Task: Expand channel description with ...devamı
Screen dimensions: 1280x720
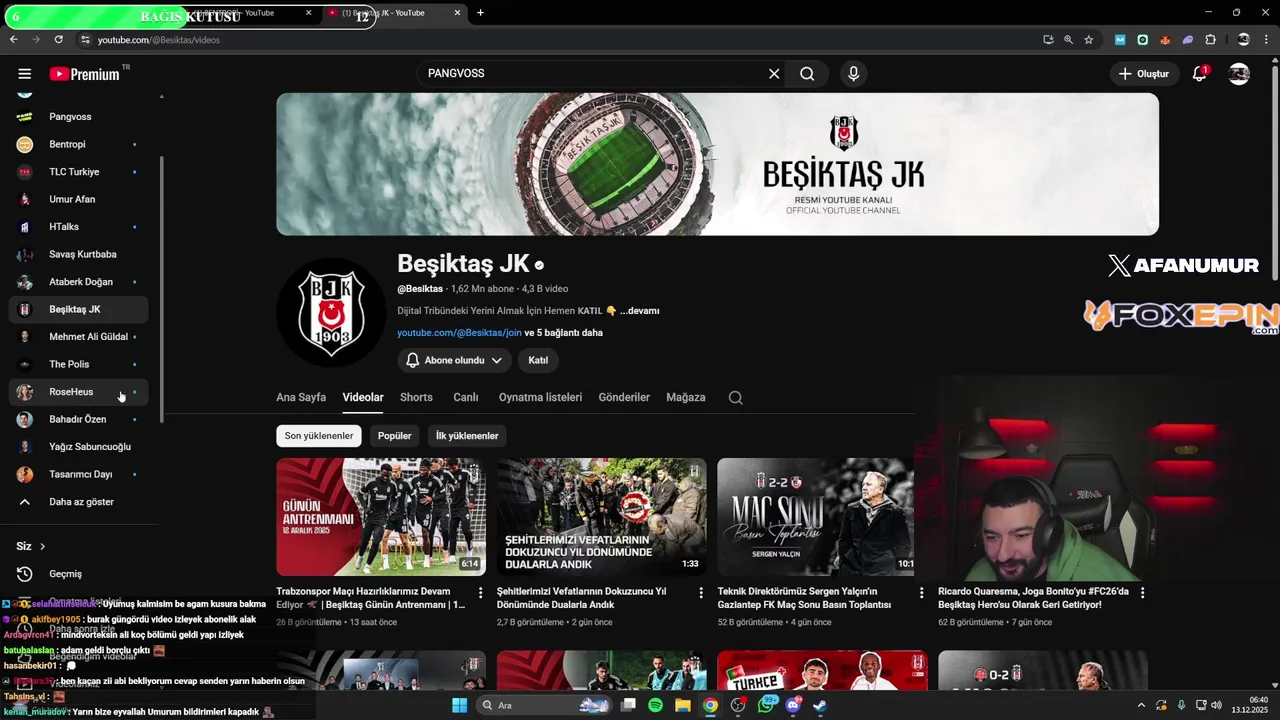Action: point(639,311)
